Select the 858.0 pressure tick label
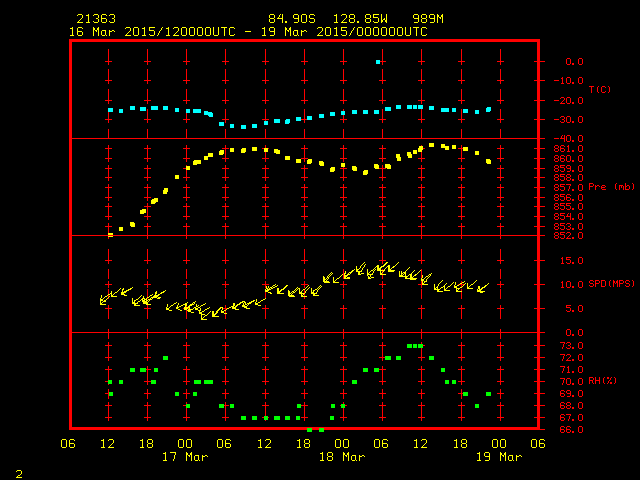 pyautogui.click(x=569, y=178)
